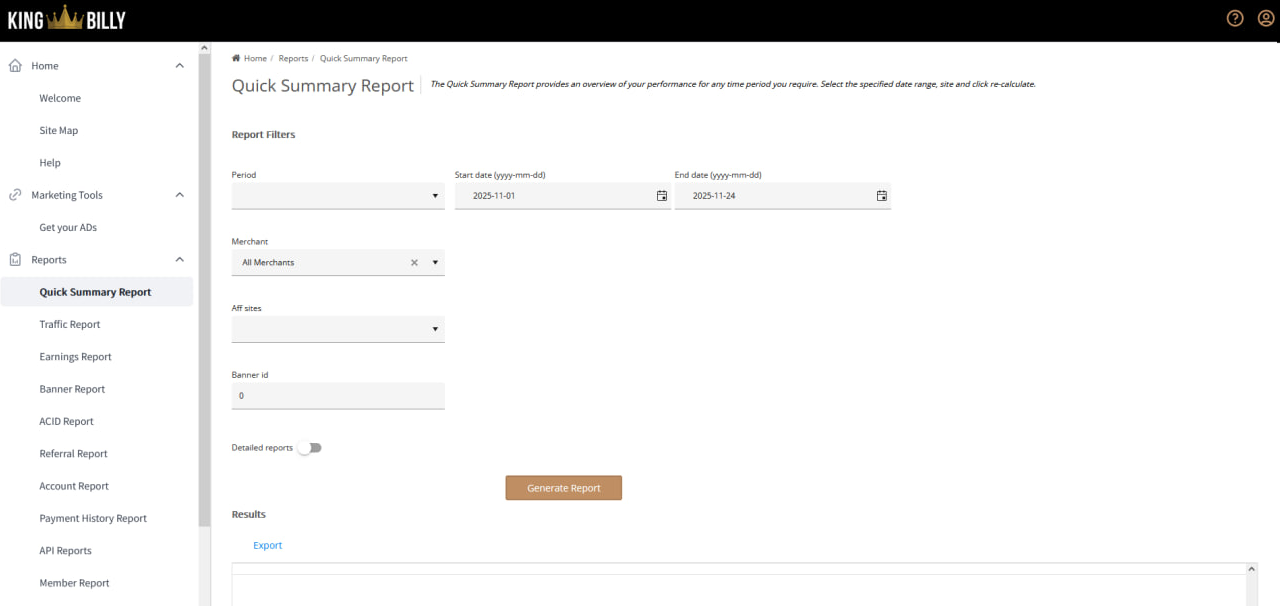Click into the Banner id input field
This screenshot has width=1280, height=606.
[x=337, y=396]
